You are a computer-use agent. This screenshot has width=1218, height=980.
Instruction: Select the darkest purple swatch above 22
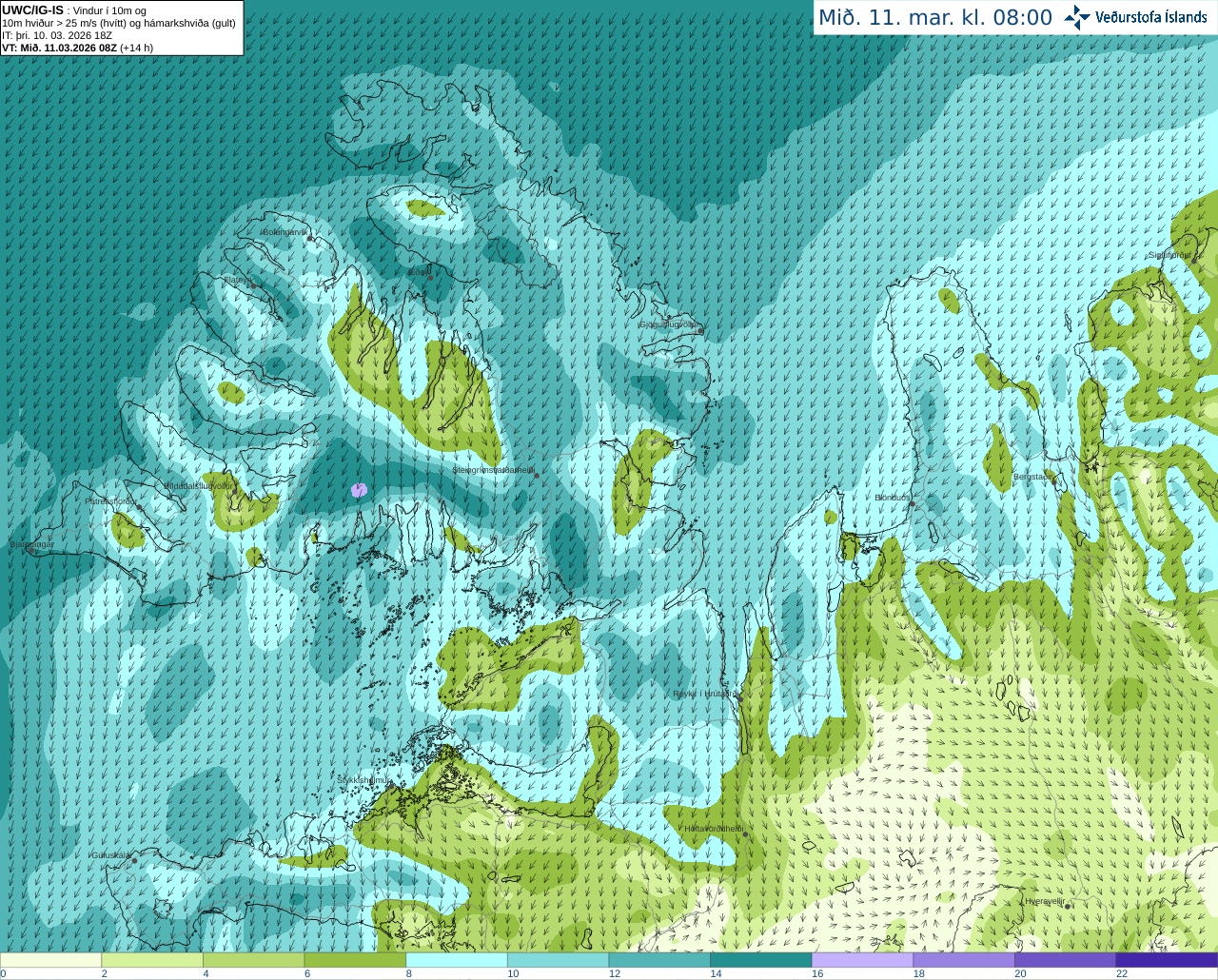1167,960
